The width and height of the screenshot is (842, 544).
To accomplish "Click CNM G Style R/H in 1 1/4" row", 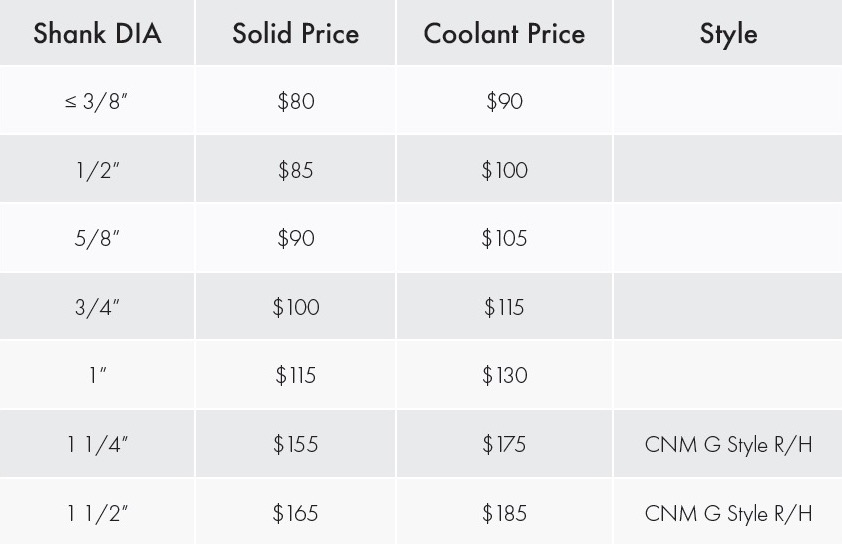I will click(x=728, y=445).
